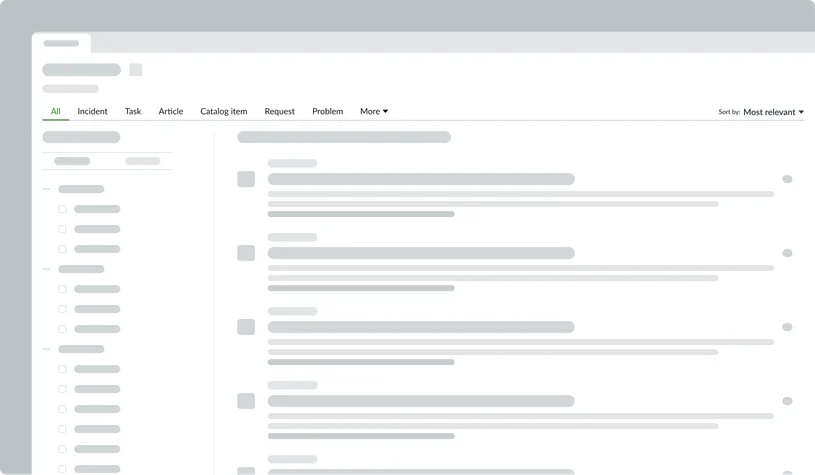
Task: Filter results by Catalog item tab
Action: click(224, 111)
